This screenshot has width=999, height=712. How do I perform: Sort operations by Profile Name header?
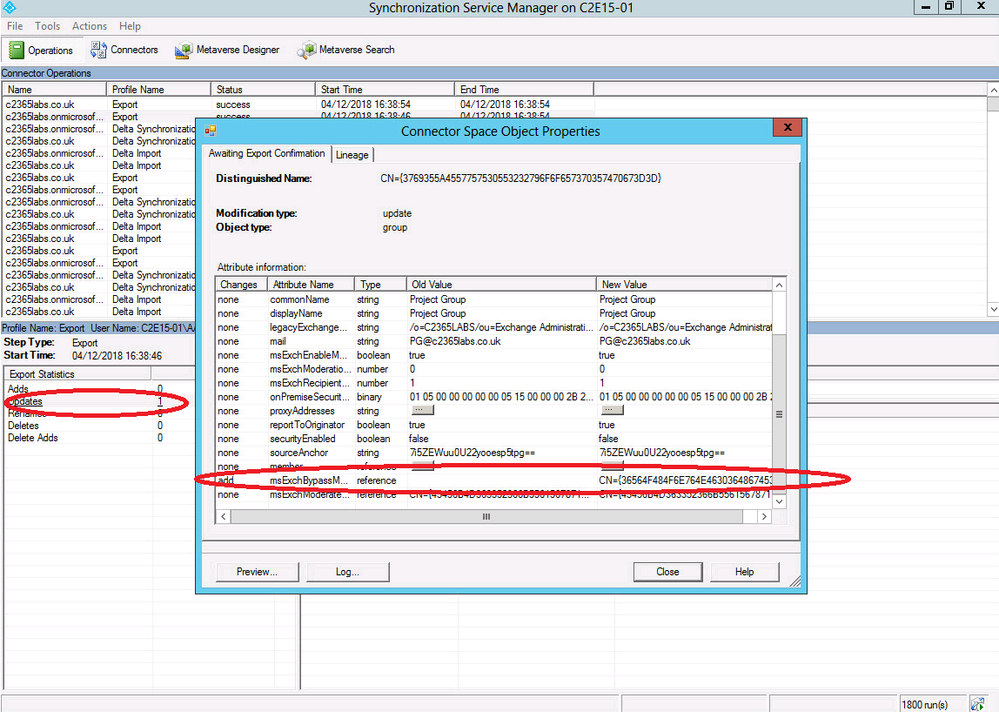pos(158,89)
